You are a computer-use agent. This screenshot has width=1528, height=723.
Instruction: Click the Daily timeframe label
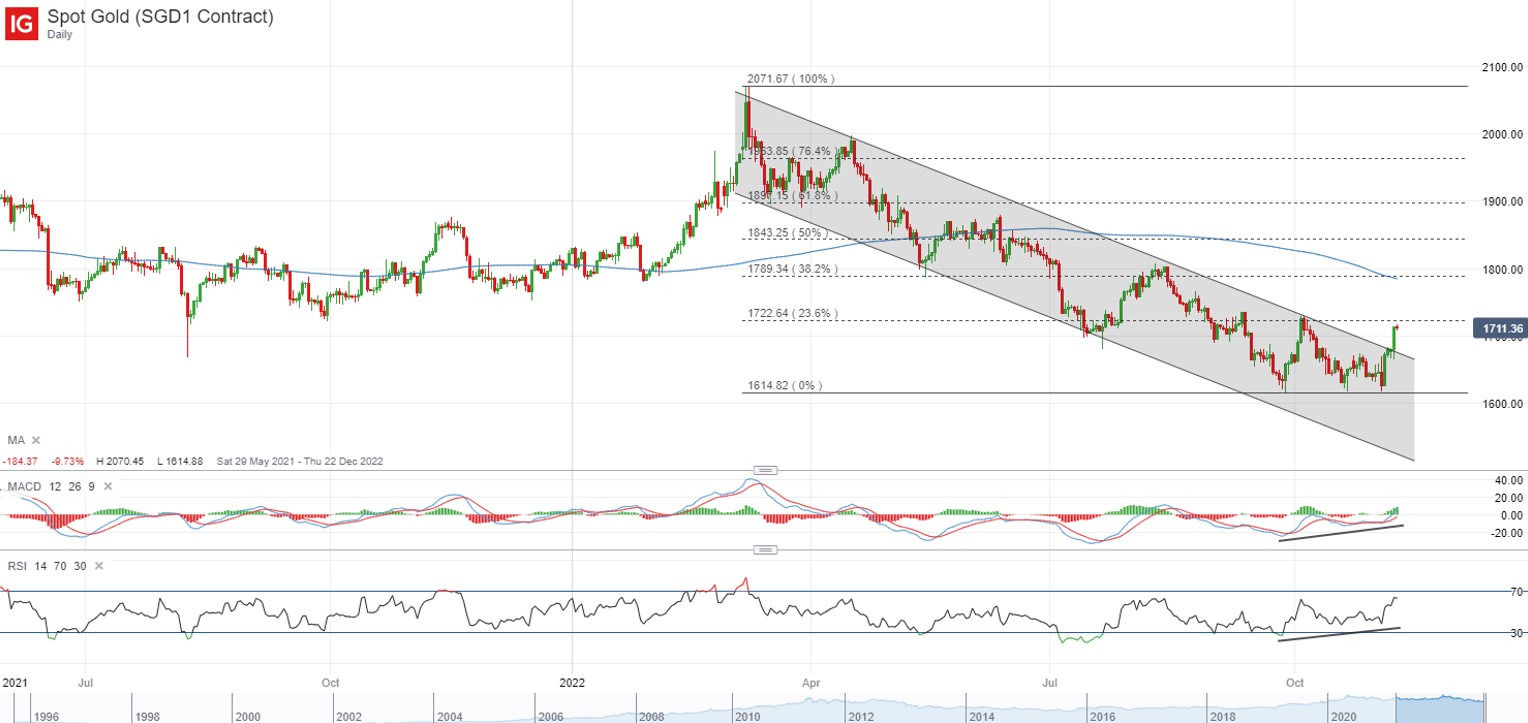point(61,33)
